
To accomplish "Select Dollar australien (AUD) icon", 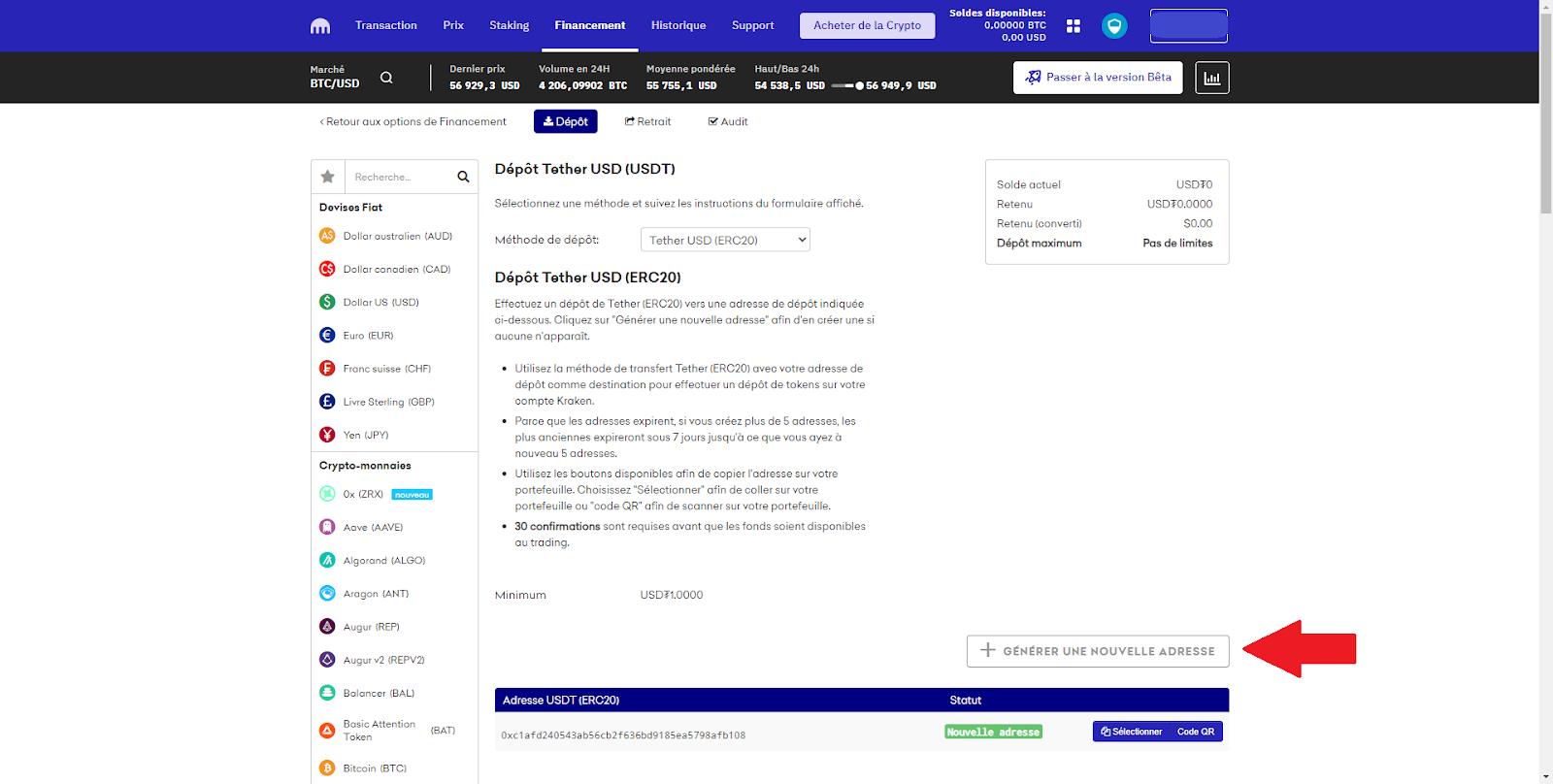I will [x=327, y=236].
